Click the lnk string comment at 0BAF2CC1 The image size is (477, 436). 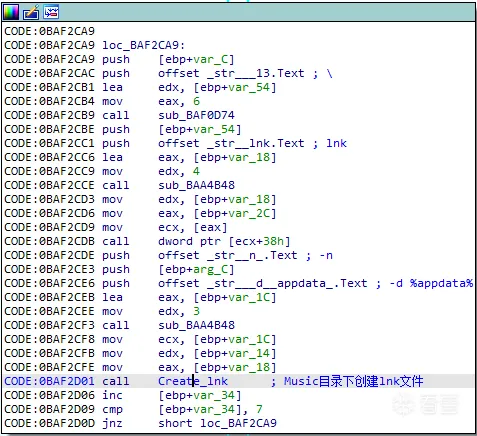[x=336, y=143]
